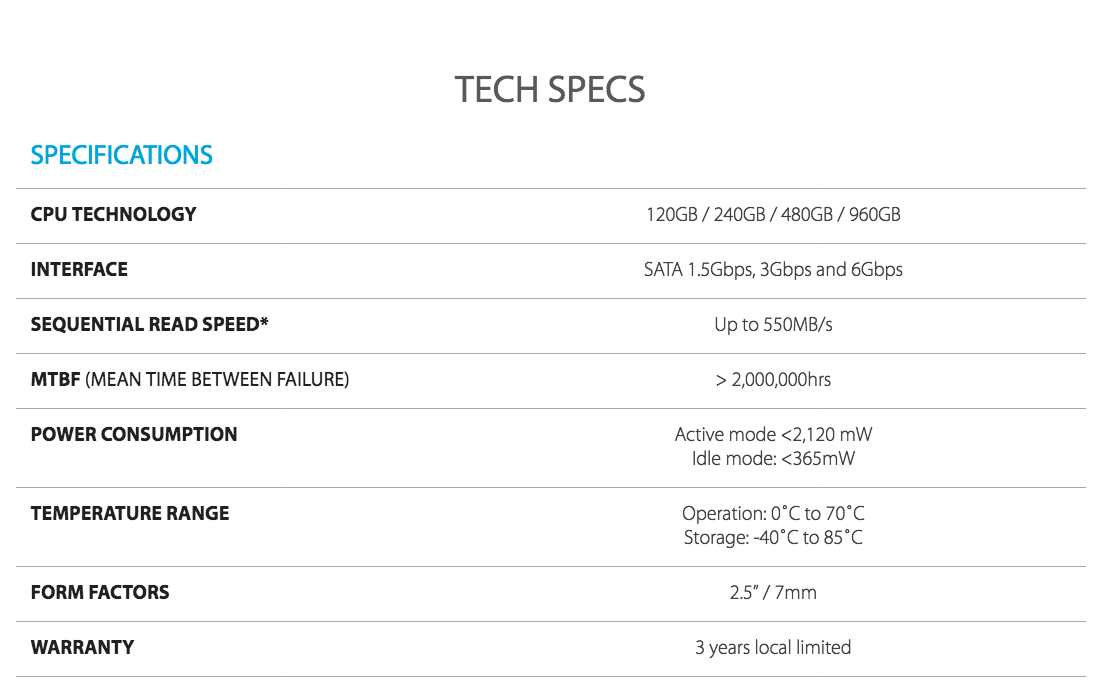Click the Operation: 0°C to 70°C text
The image size is (1100, 693).
[773, 513]
